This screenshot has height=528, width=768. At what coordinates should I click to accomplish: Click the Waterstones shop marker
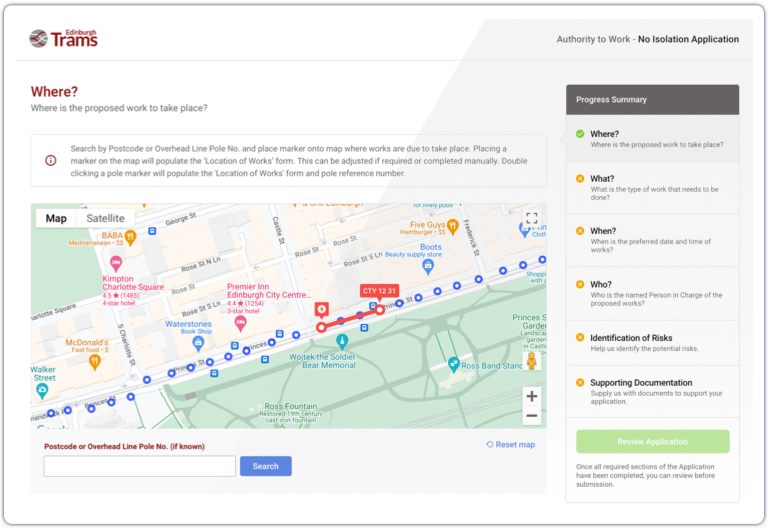198,343
